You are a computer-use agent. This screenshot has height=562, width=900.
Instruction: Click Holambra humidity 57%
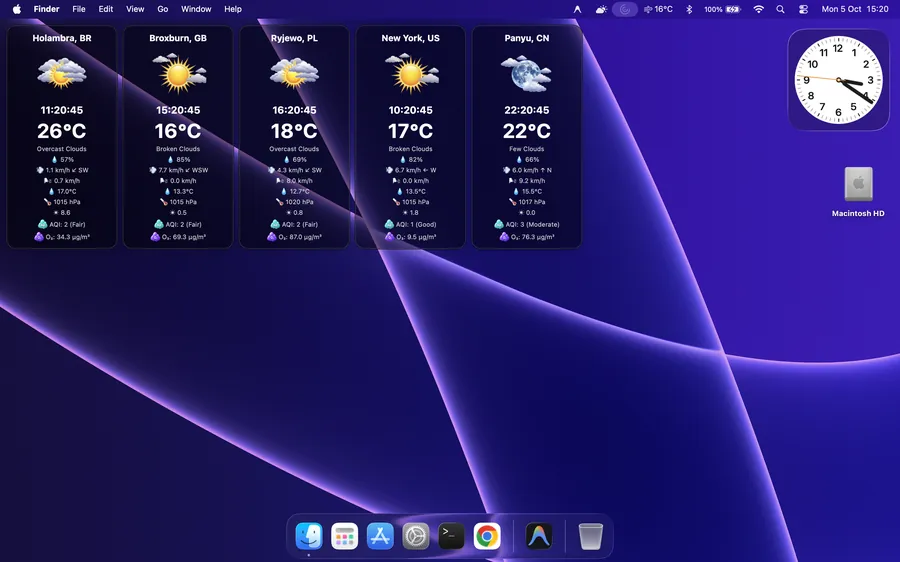click(x=63, y=160)
